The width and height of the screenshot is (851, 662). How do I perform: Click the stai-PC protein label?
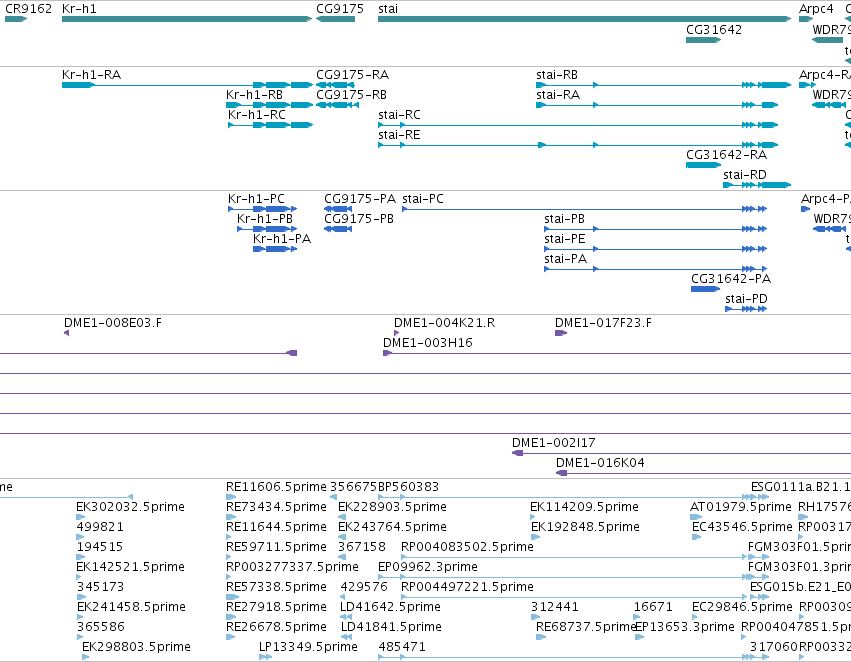423,199
